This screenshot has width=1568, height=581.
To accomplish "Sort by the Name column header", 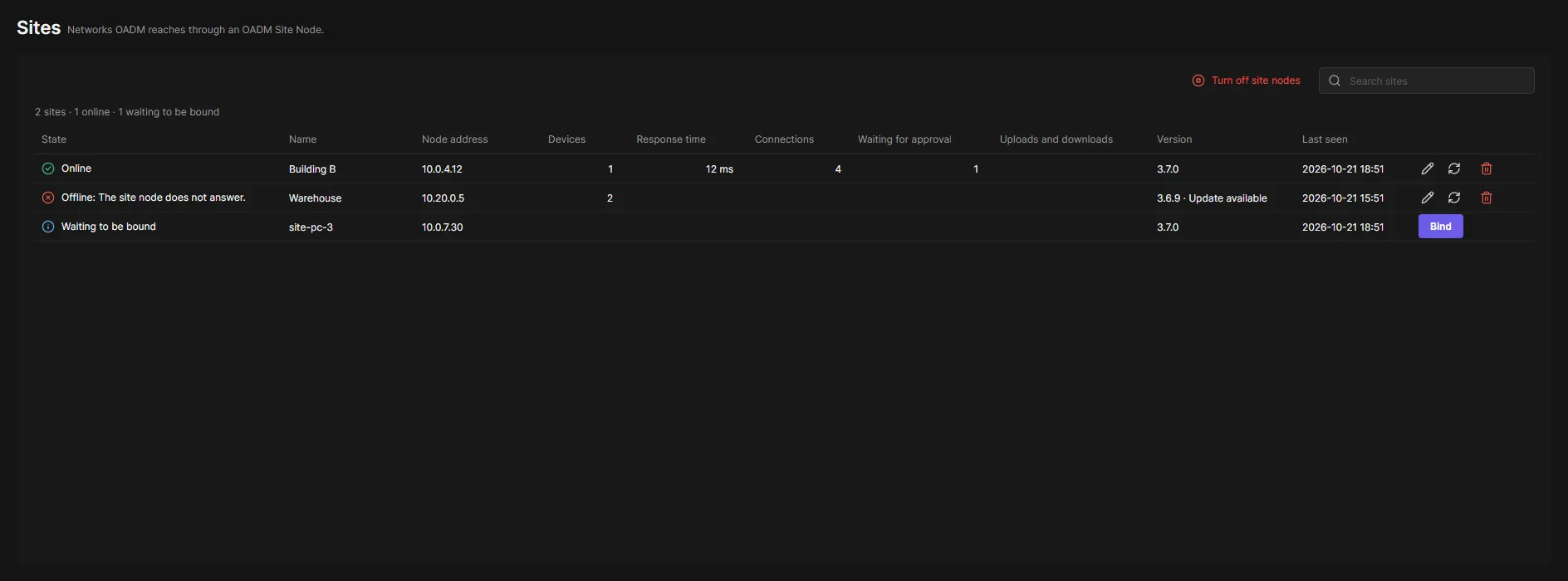I will [x=303, y=139].
